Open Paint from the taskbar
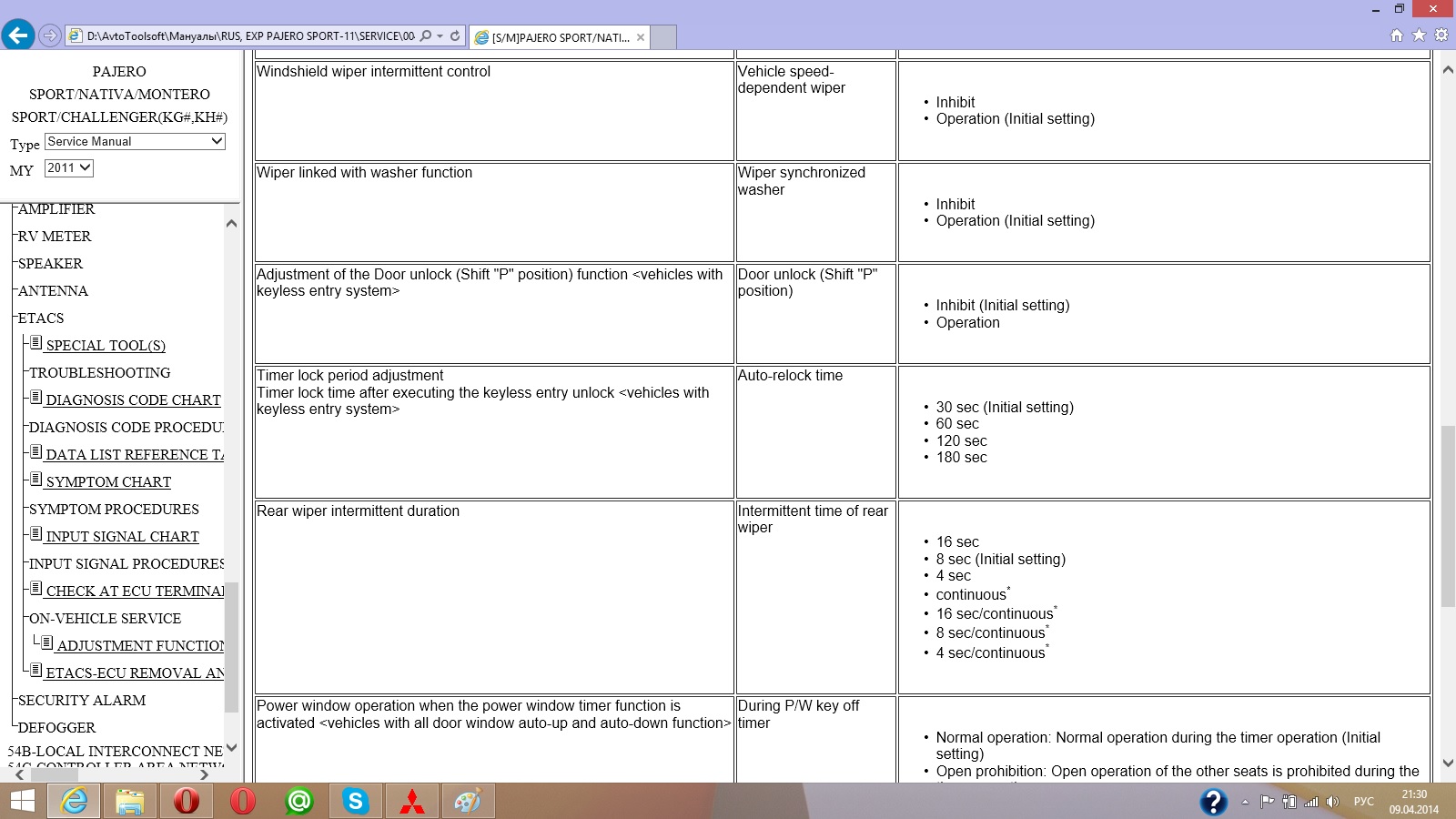 click(468, 801)
